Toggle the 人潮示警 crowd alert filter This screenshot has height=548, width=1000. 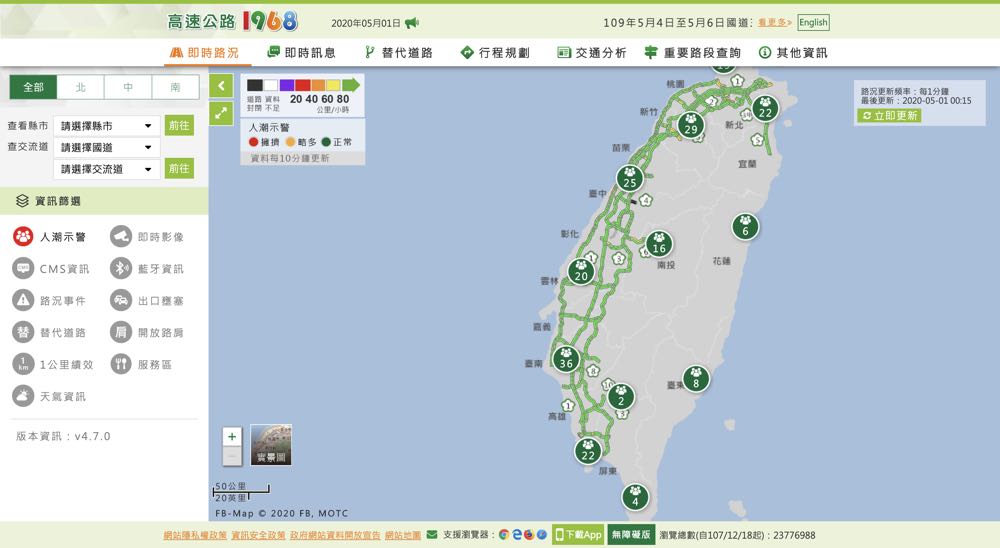[50, 237]
